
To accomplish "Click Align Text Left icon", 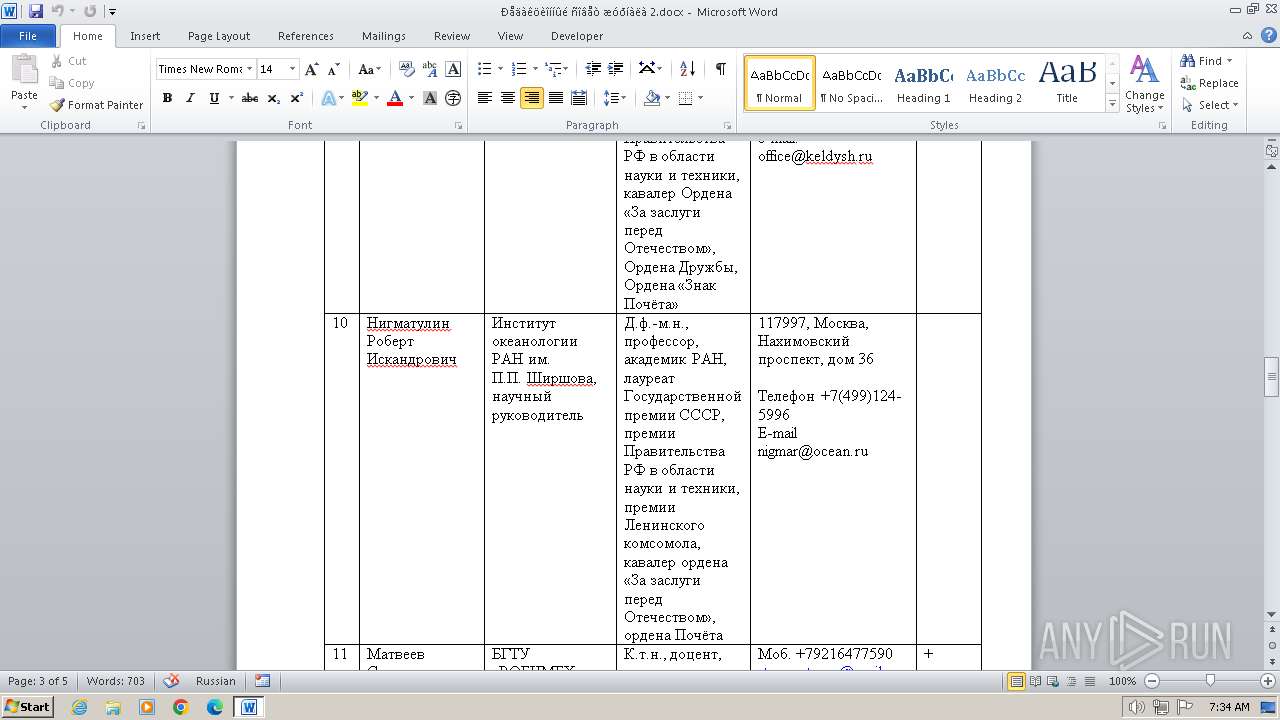I will pyautogui.click(x=485, y=98).
